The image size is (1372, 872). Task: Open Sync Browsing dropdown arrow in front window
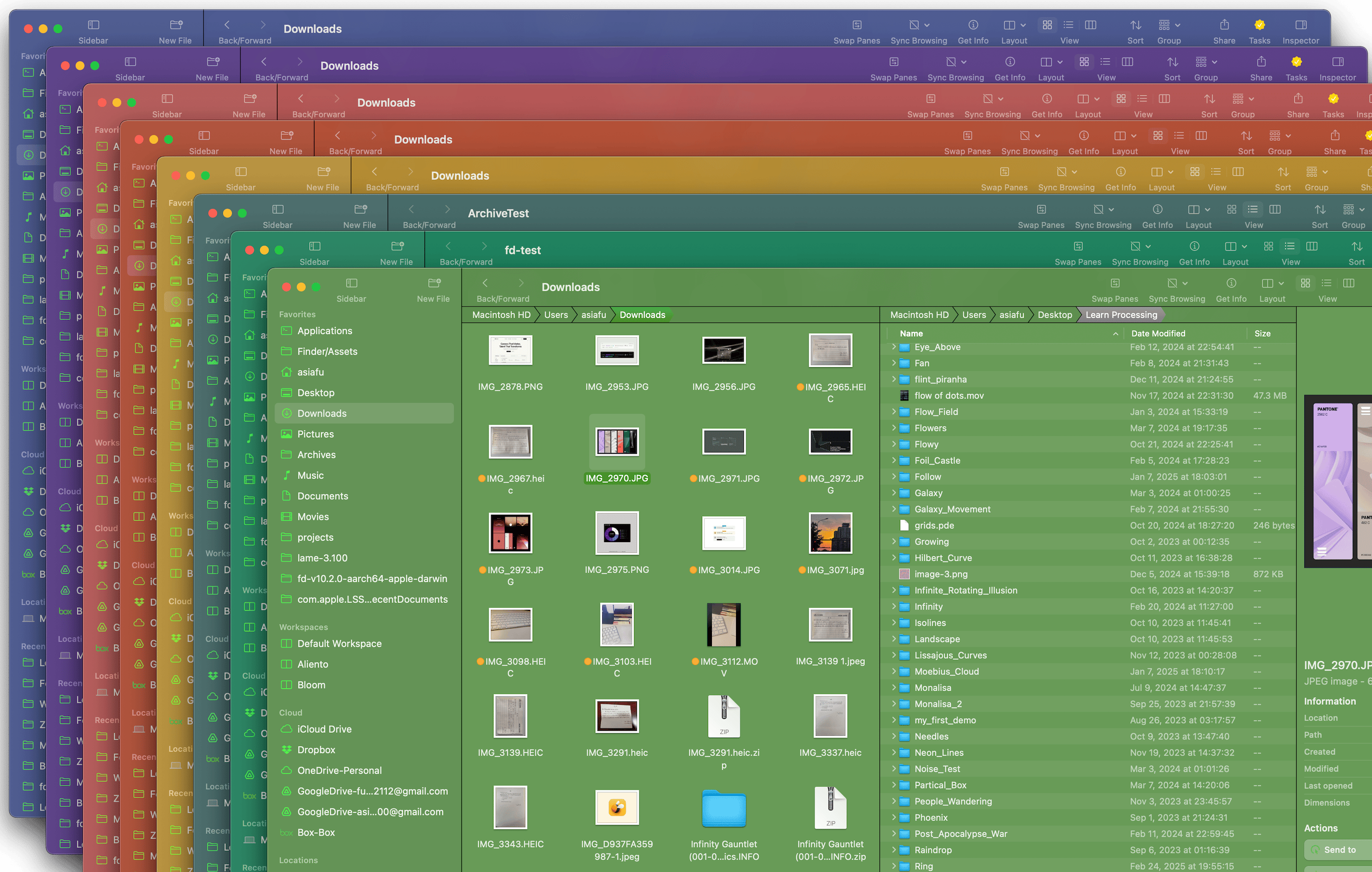[x=1185, y=283]
